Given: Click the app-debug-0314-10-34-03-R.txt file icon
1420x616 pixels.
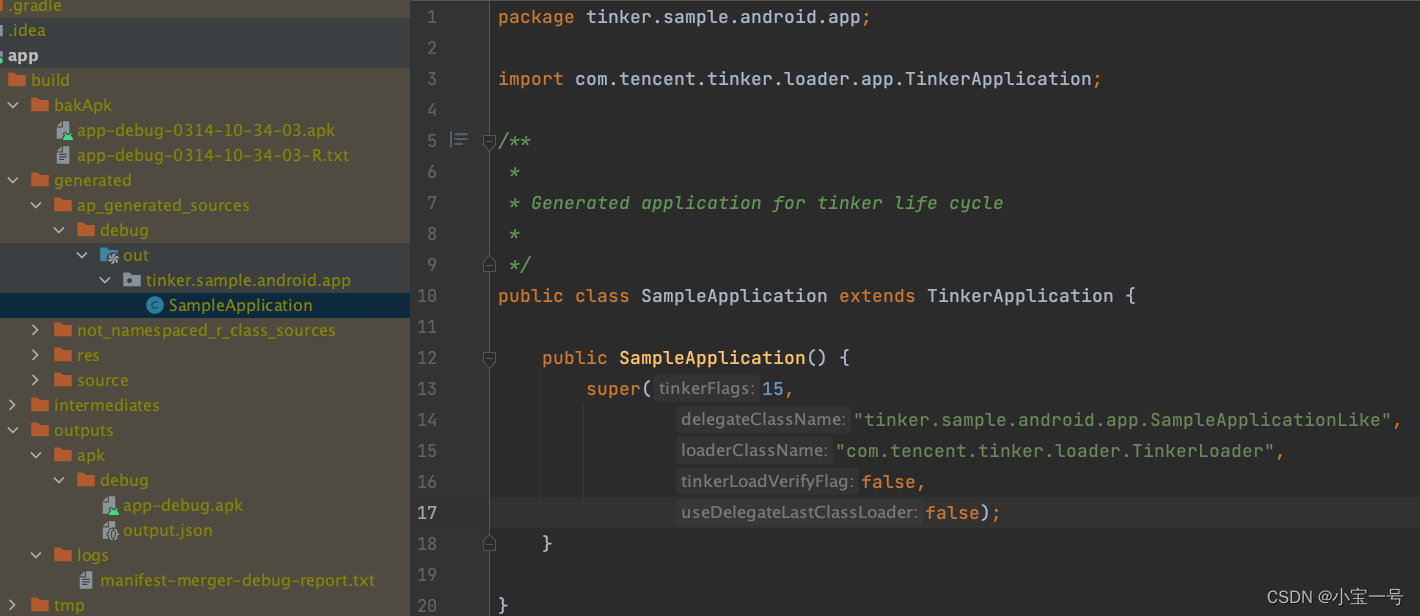Looking at the screenshot, I should [x=64, y=155].
